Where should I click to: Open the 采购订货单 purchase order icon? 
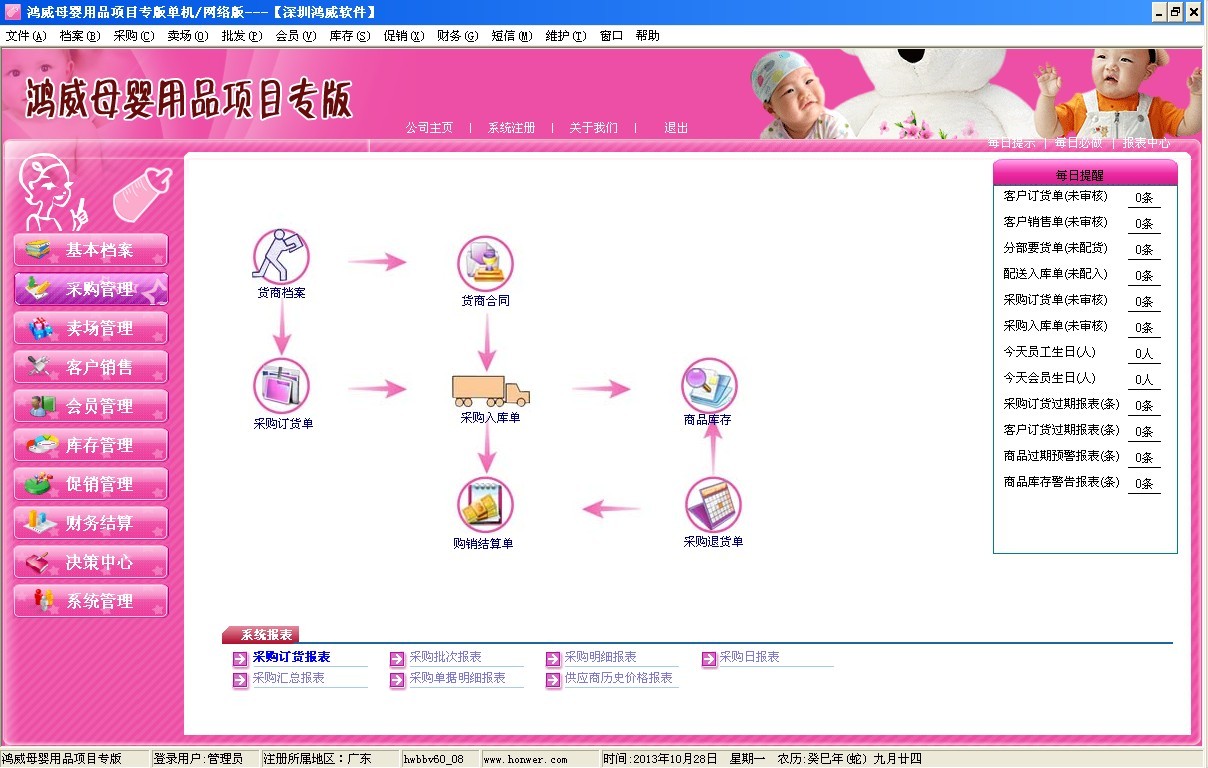281,387
